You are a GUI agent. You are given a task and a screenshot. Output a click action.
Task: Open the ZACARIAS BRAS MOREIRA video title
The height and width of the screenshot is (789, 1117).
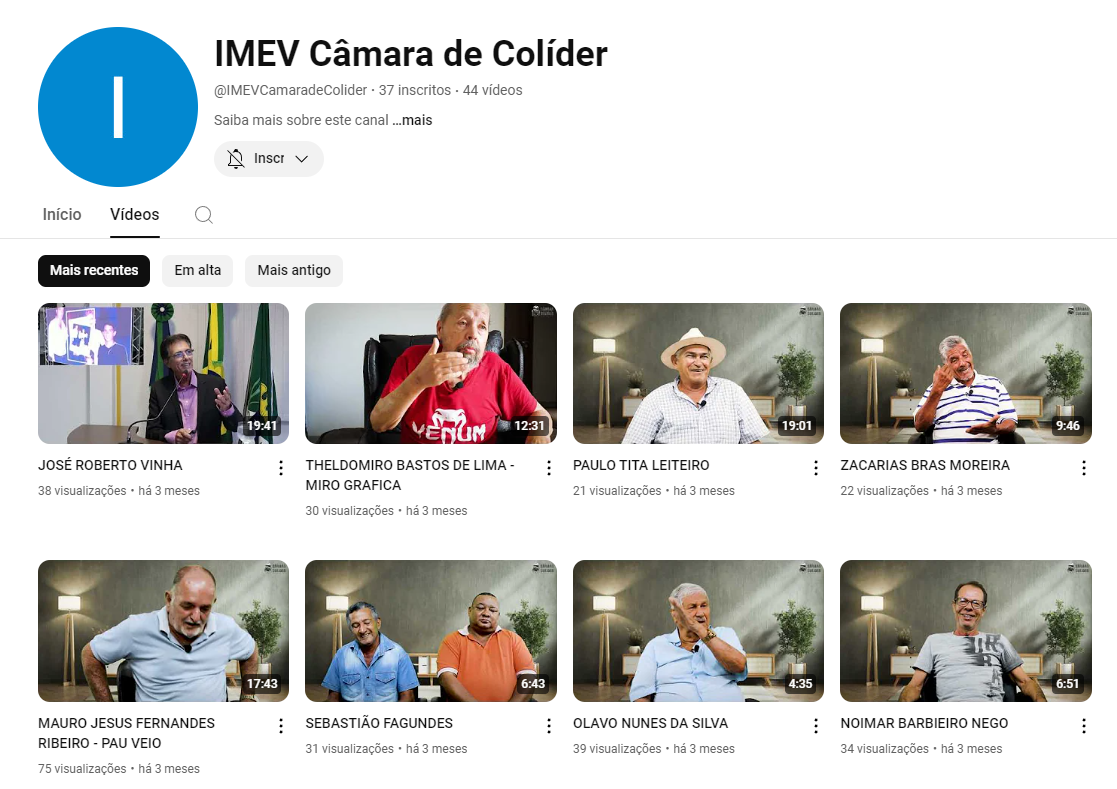(925, 465)
